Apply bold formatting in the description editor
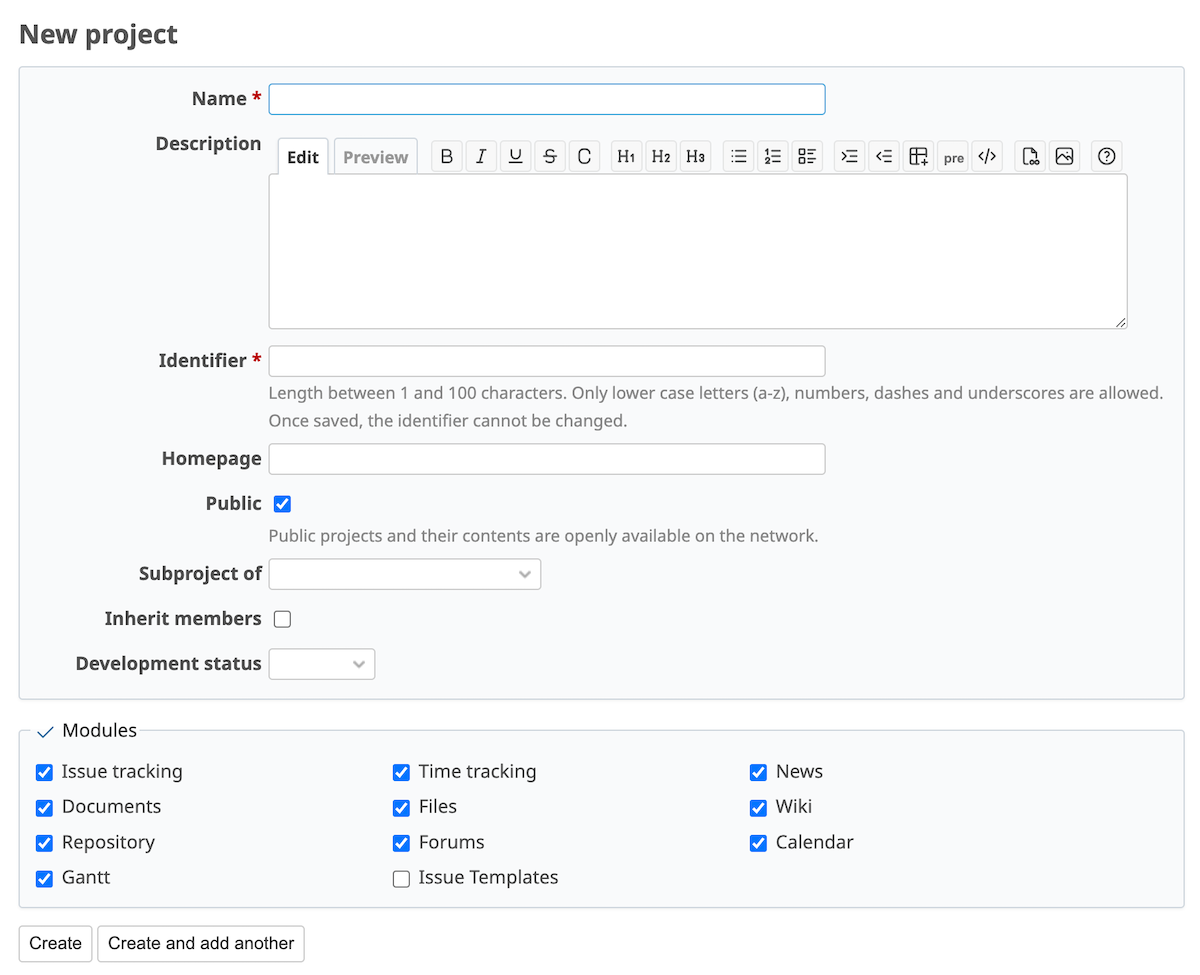The width and height of the screenshot is (1200, 975). click(x=446, y=156)
